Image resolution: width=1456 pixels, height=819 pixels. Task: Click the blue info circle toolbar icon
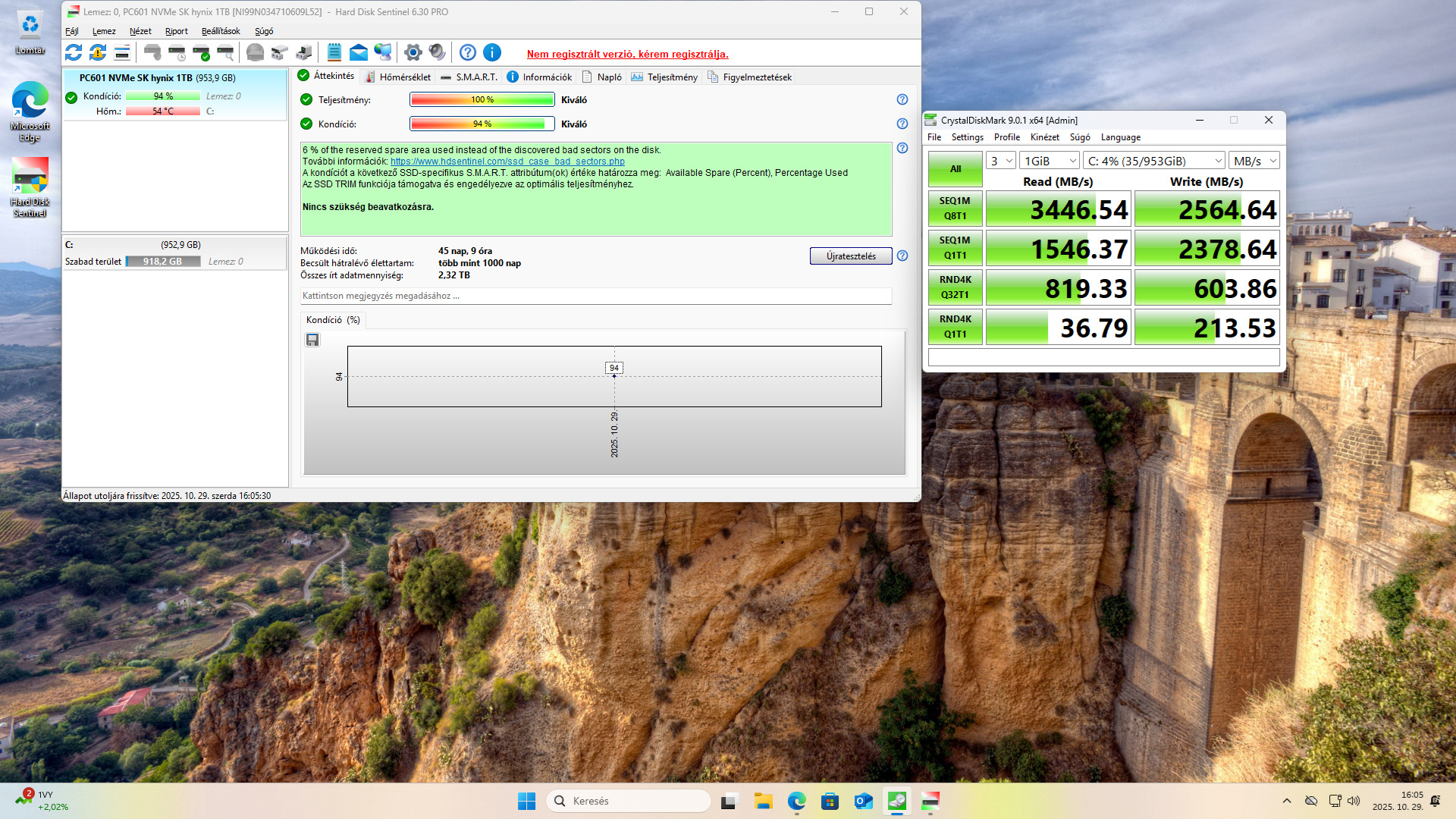coord(492,52)
